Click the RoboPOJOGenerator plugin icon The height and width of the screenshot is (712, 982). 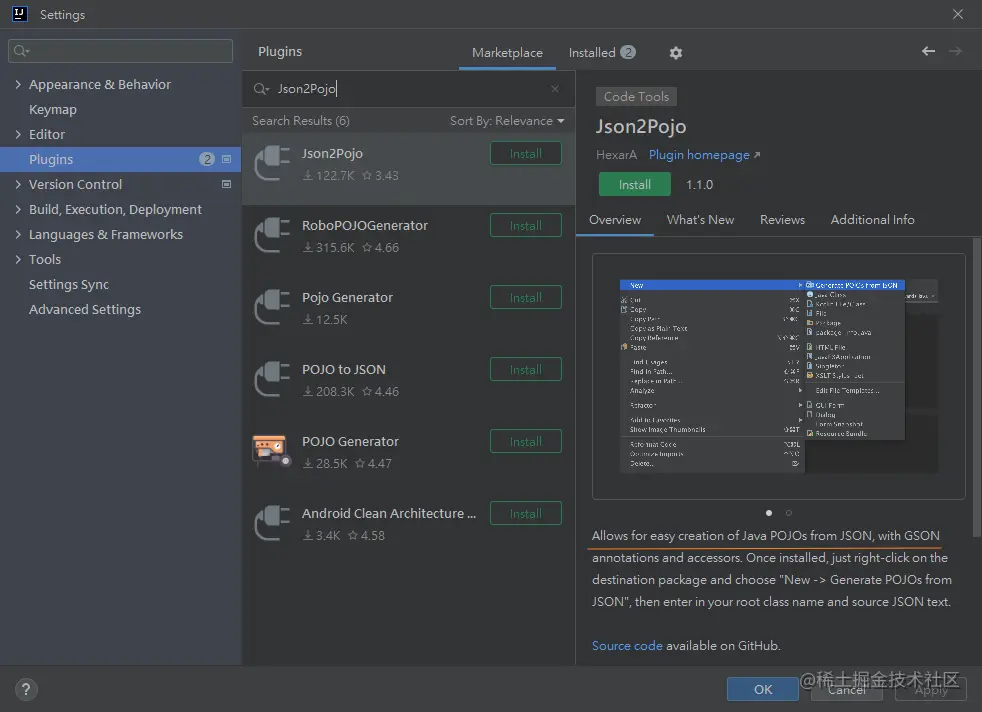point(272,235)
